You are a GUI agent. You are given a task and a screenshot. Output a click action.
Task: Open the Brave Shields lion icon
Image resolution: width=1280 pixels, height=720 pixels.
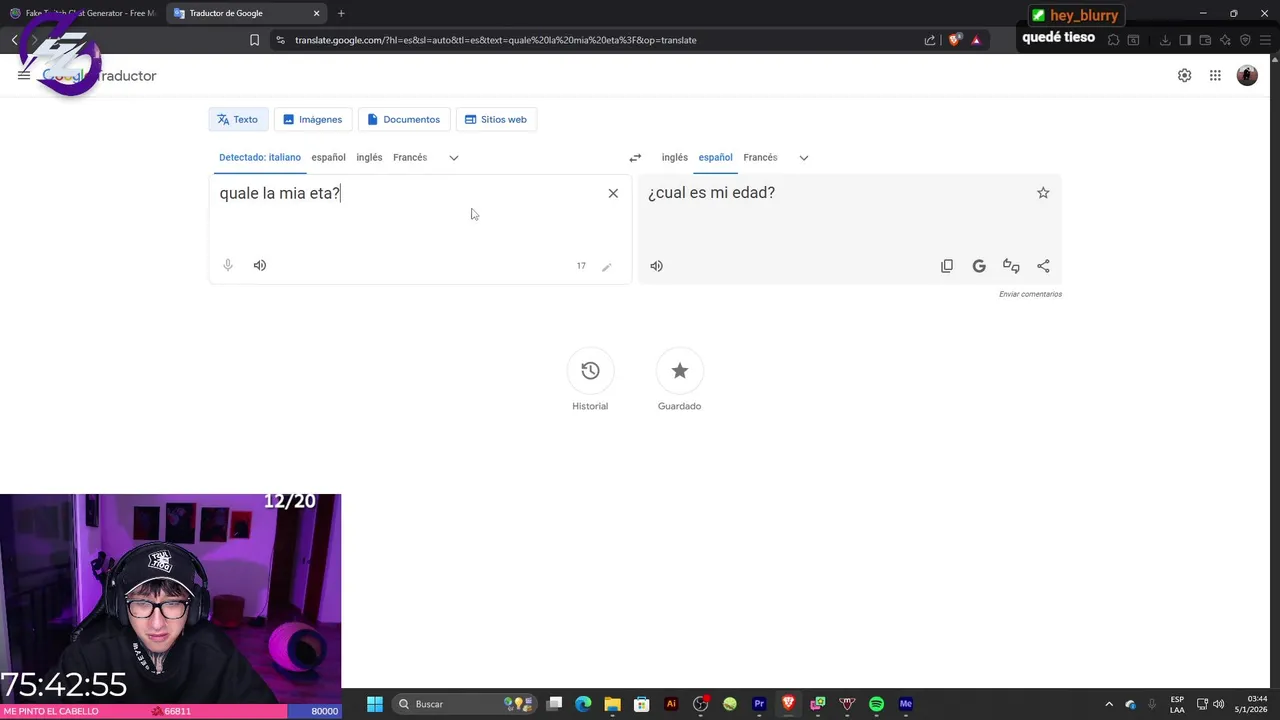955,40
